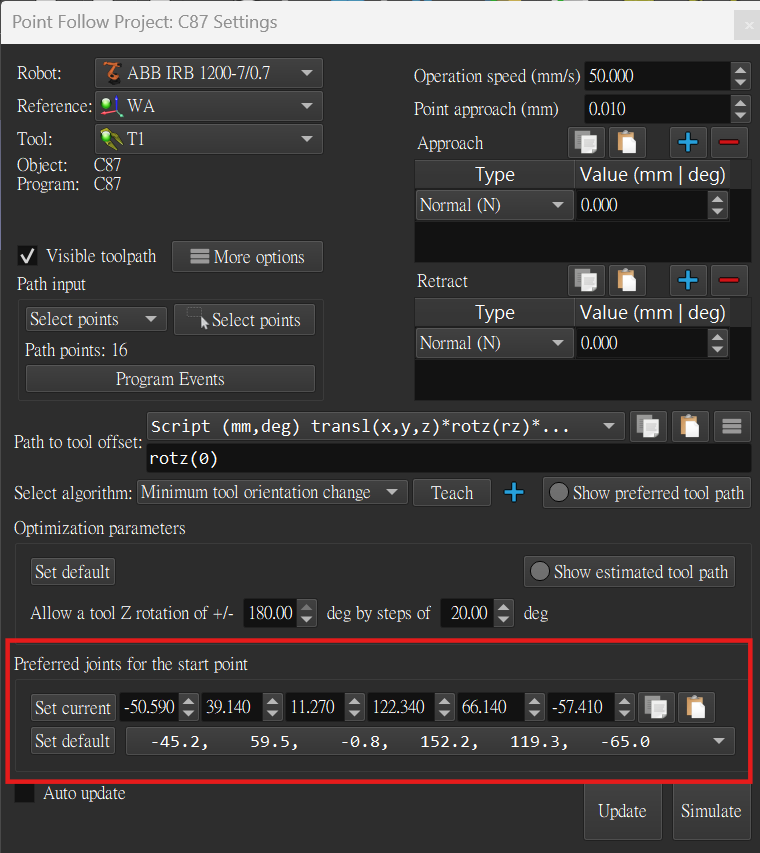Open the Tool T1 dropdown
760x853 pixels.
coord(209,139)
